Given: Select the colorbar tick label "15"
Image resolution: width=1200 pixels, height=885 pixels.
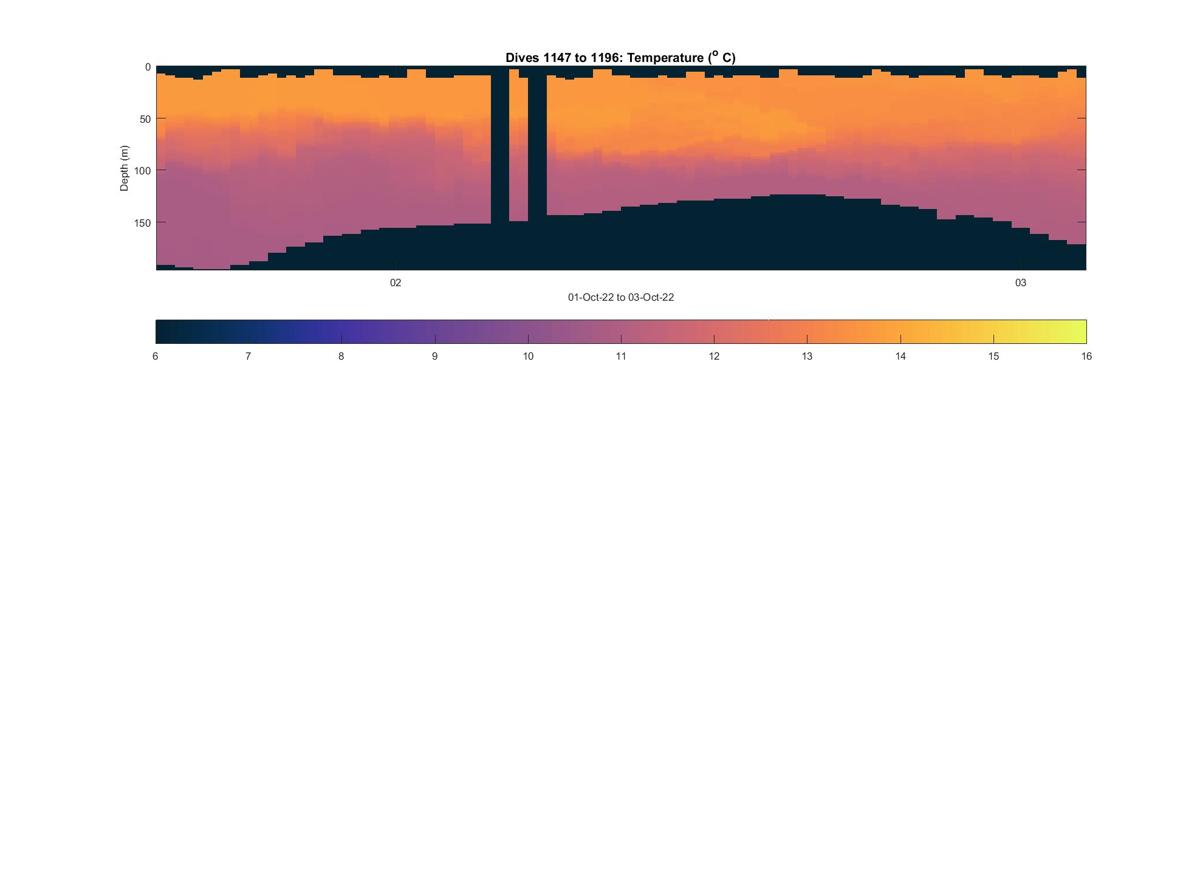Looking at the screenshot, I should pos(994,356).
